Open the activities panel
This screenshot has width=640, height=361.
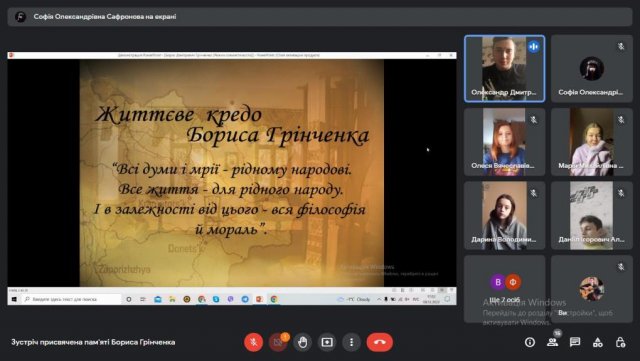[598, 342]
